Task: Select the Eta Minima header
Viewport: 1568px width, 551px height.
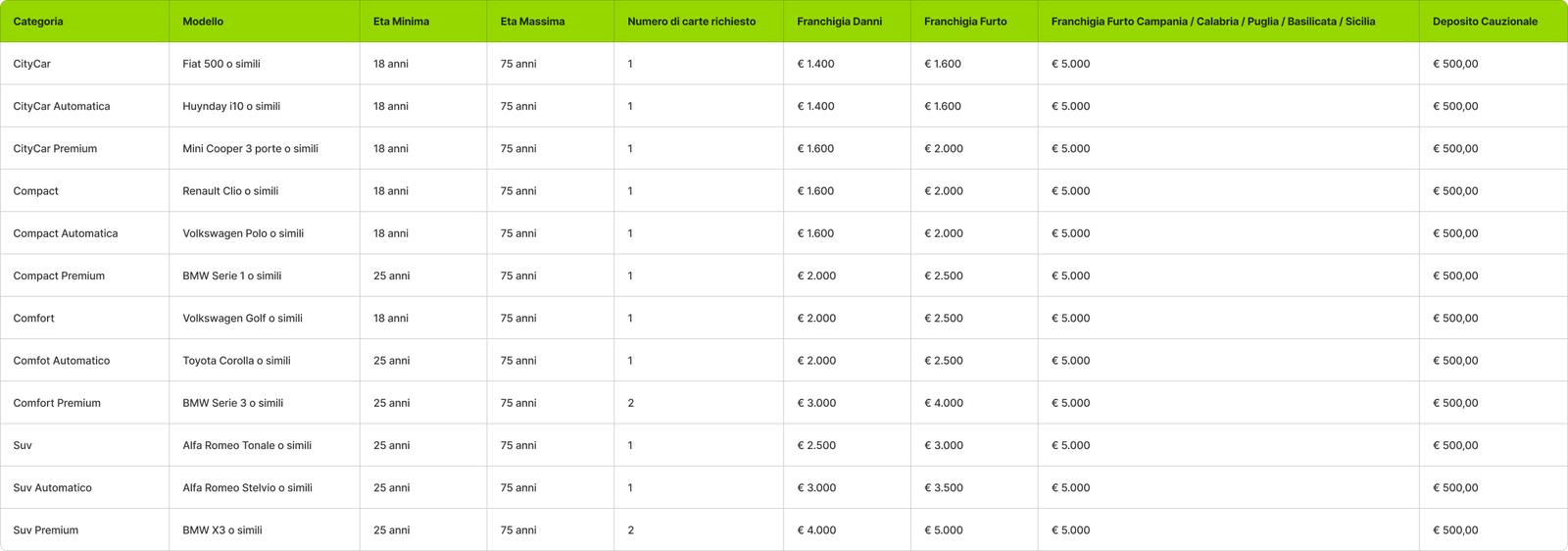Action: [x=401, y=22]
